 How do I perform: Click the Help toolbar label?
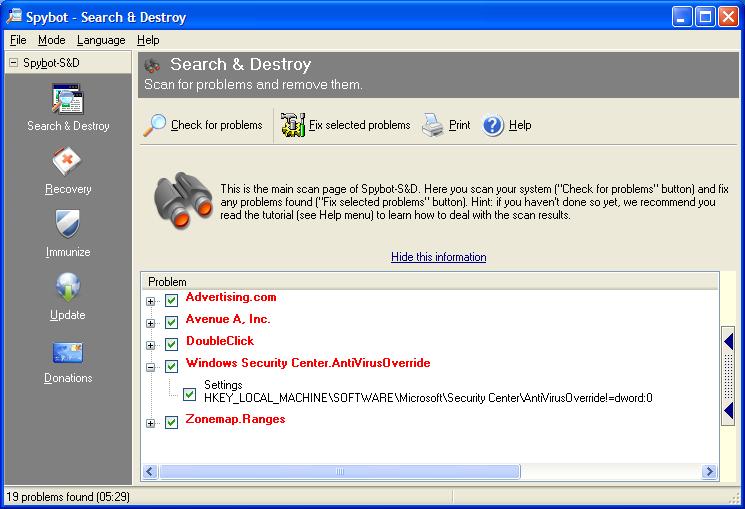point(520,125)
